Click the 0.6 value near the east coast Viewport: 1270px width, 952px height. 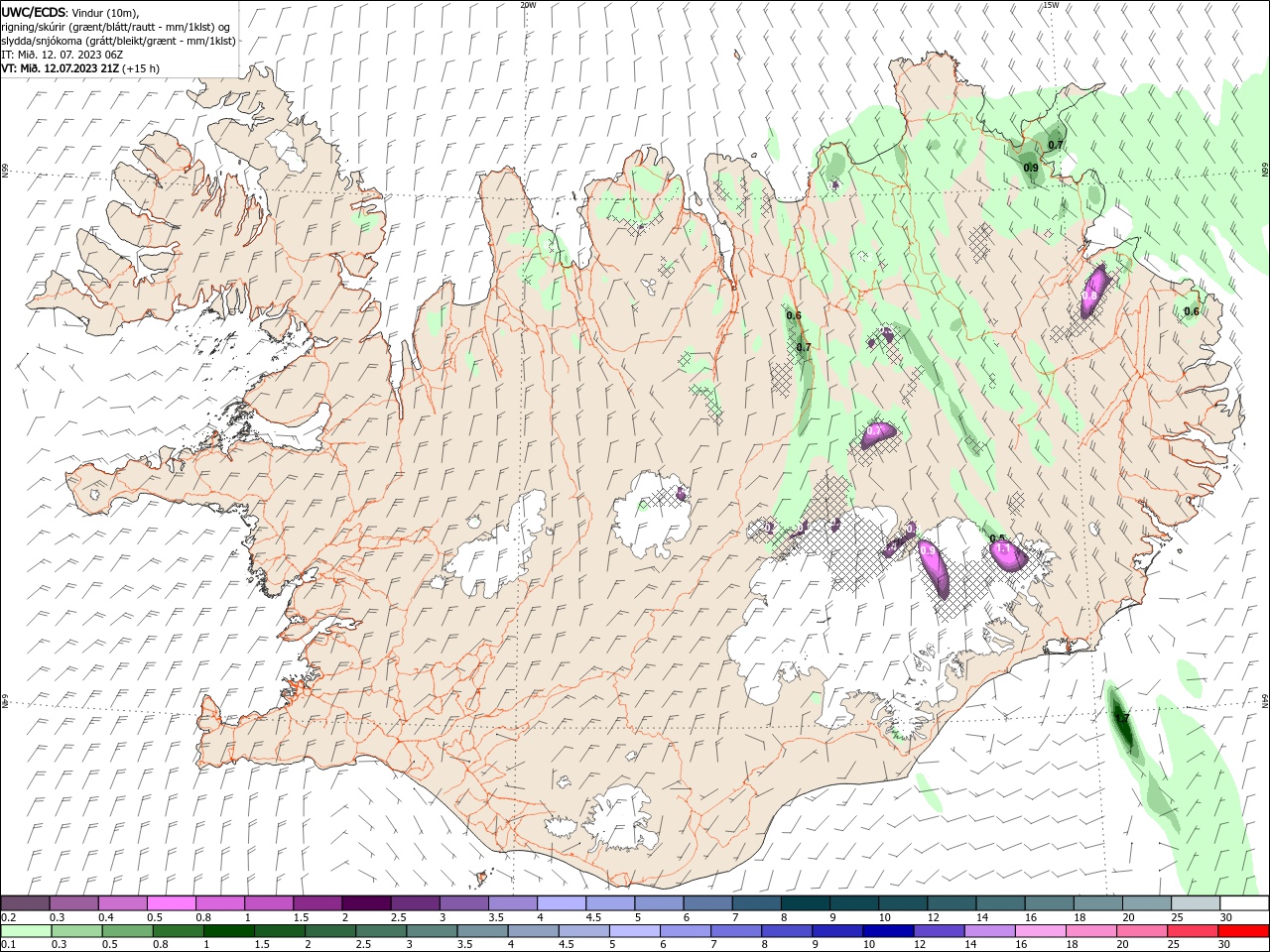tap(1192, 311)
